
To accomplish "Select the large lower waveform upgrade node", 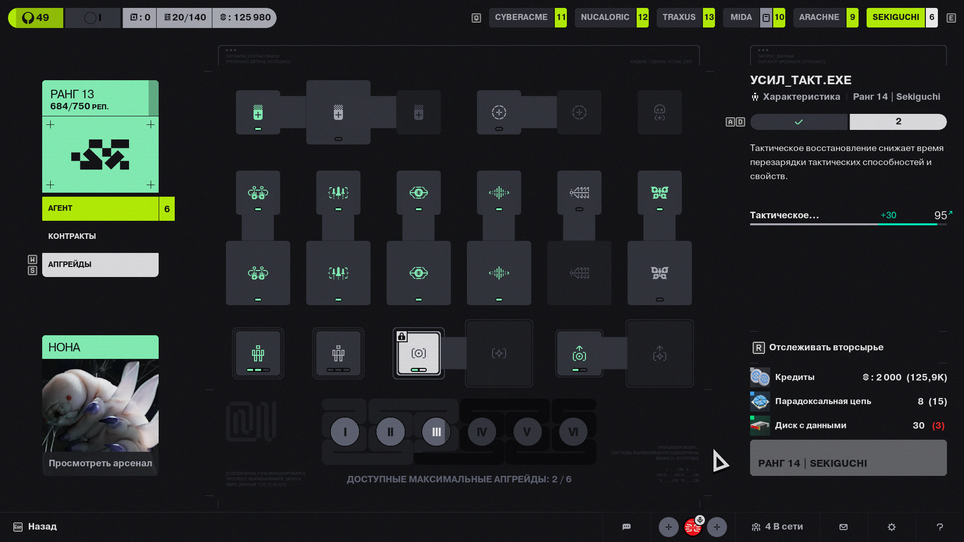I will (499, 273).
